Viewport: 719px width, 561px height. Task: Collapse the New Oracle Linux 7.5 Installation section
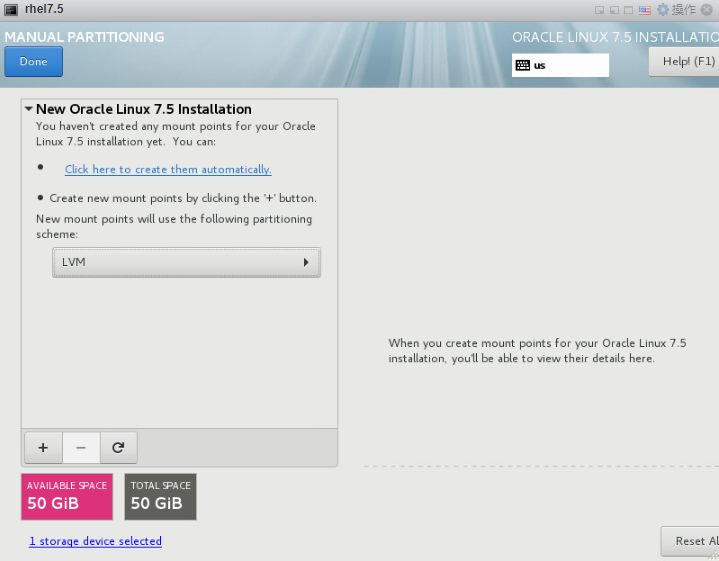tap(29, 109)
